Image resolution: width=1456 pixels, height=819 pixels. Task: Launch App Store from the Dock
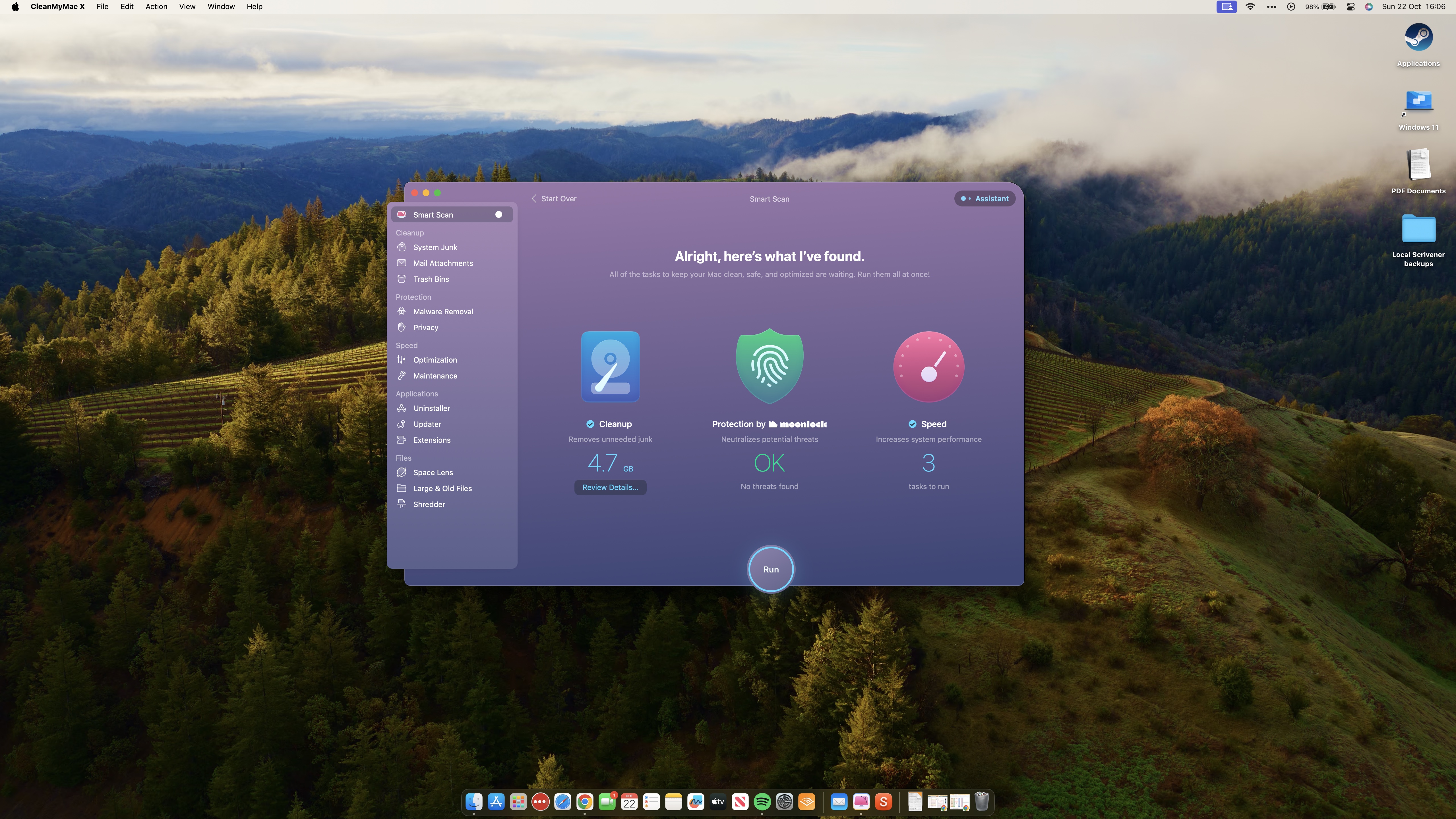[x=496, y=801]
